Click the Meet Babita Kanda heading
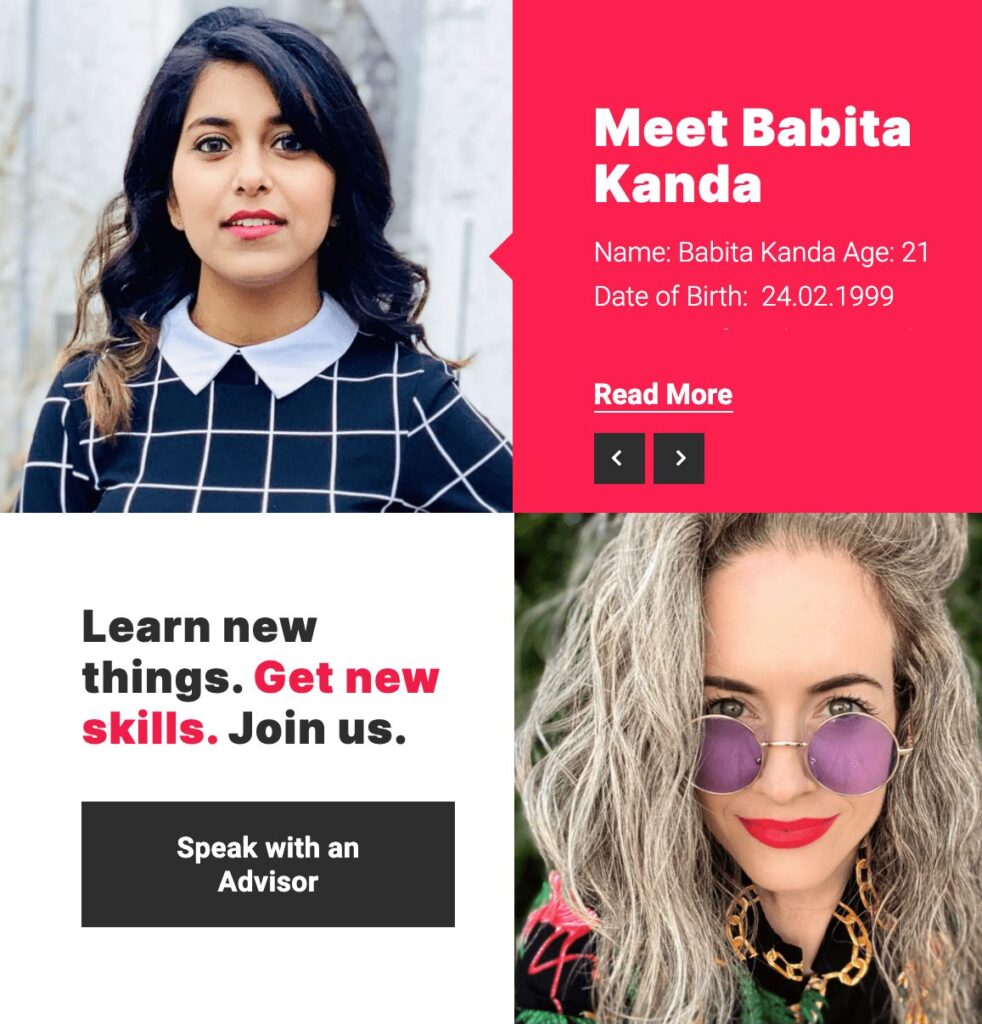Viewport: 982px width, 1024px height. click(752, 156)
